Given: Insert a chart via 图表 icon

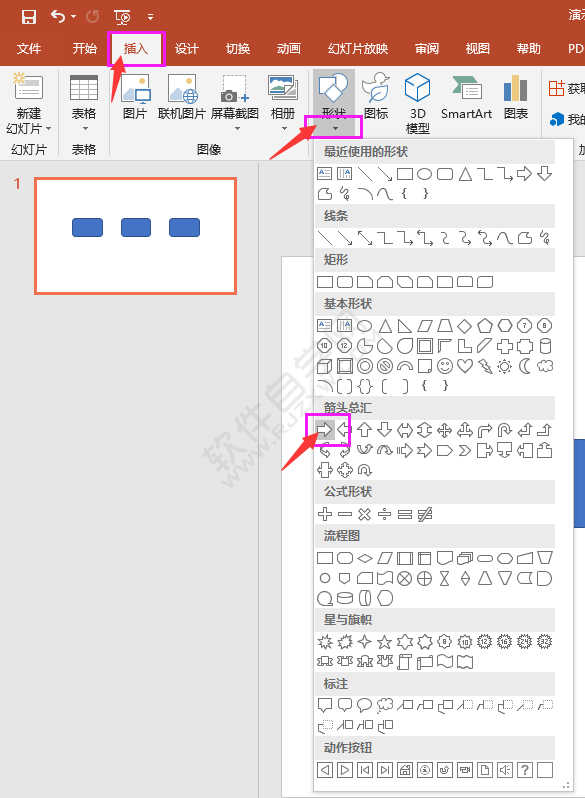Looking at the screenshot, I should coord(515,97).
